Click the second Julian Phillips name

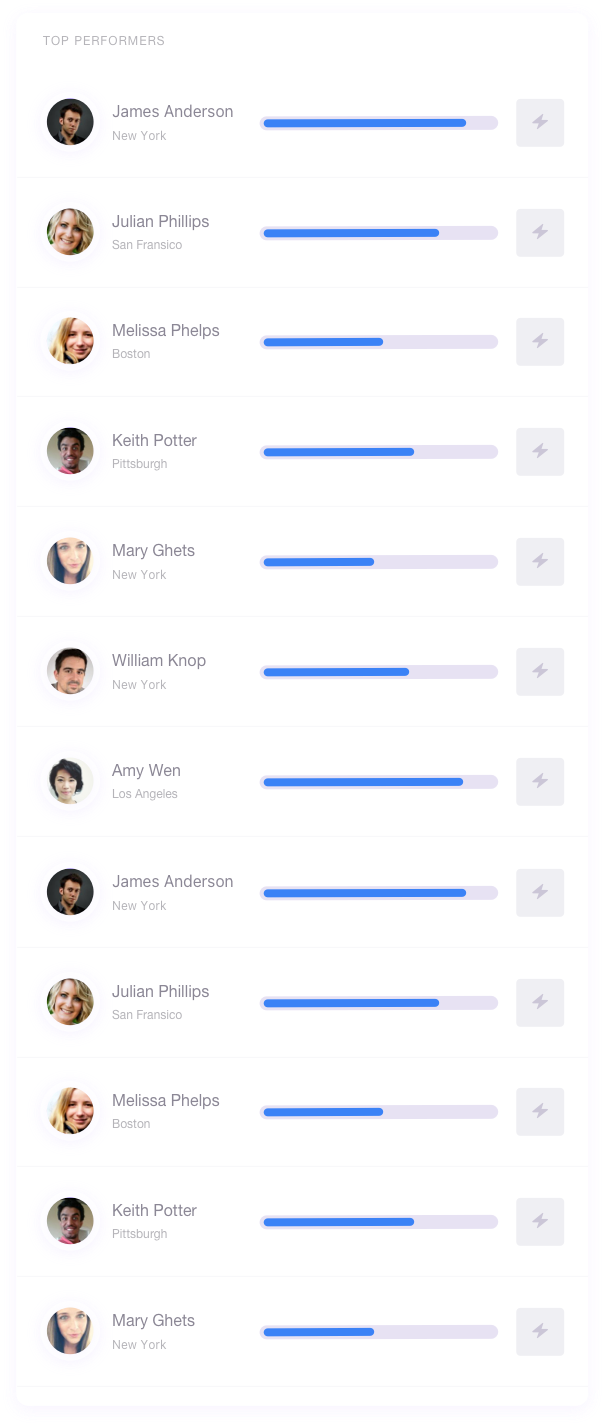click(x=160, y=991)
